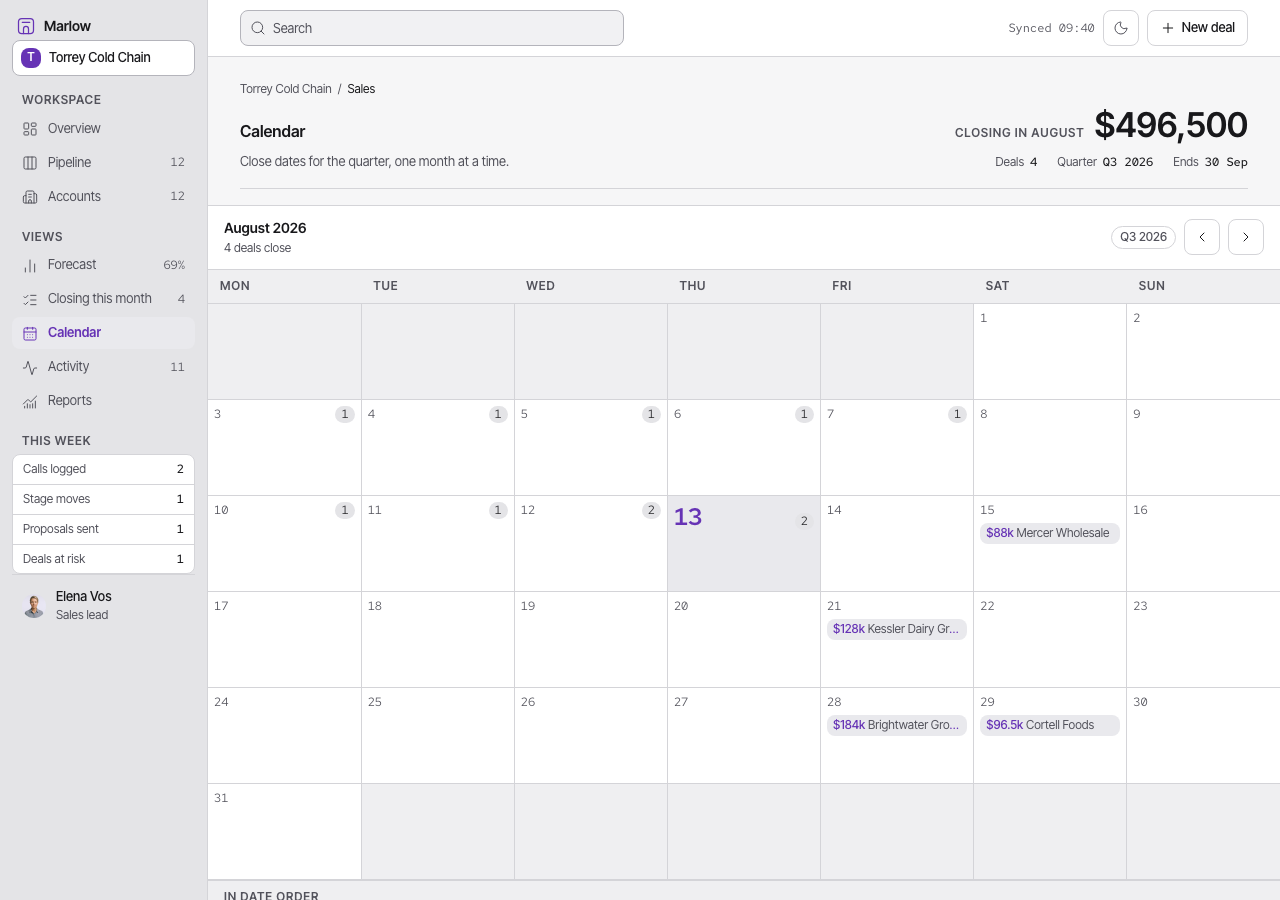The height and width of the screenshot is (900, 1280).
Task: Open the Reports view
Action: 103,401
